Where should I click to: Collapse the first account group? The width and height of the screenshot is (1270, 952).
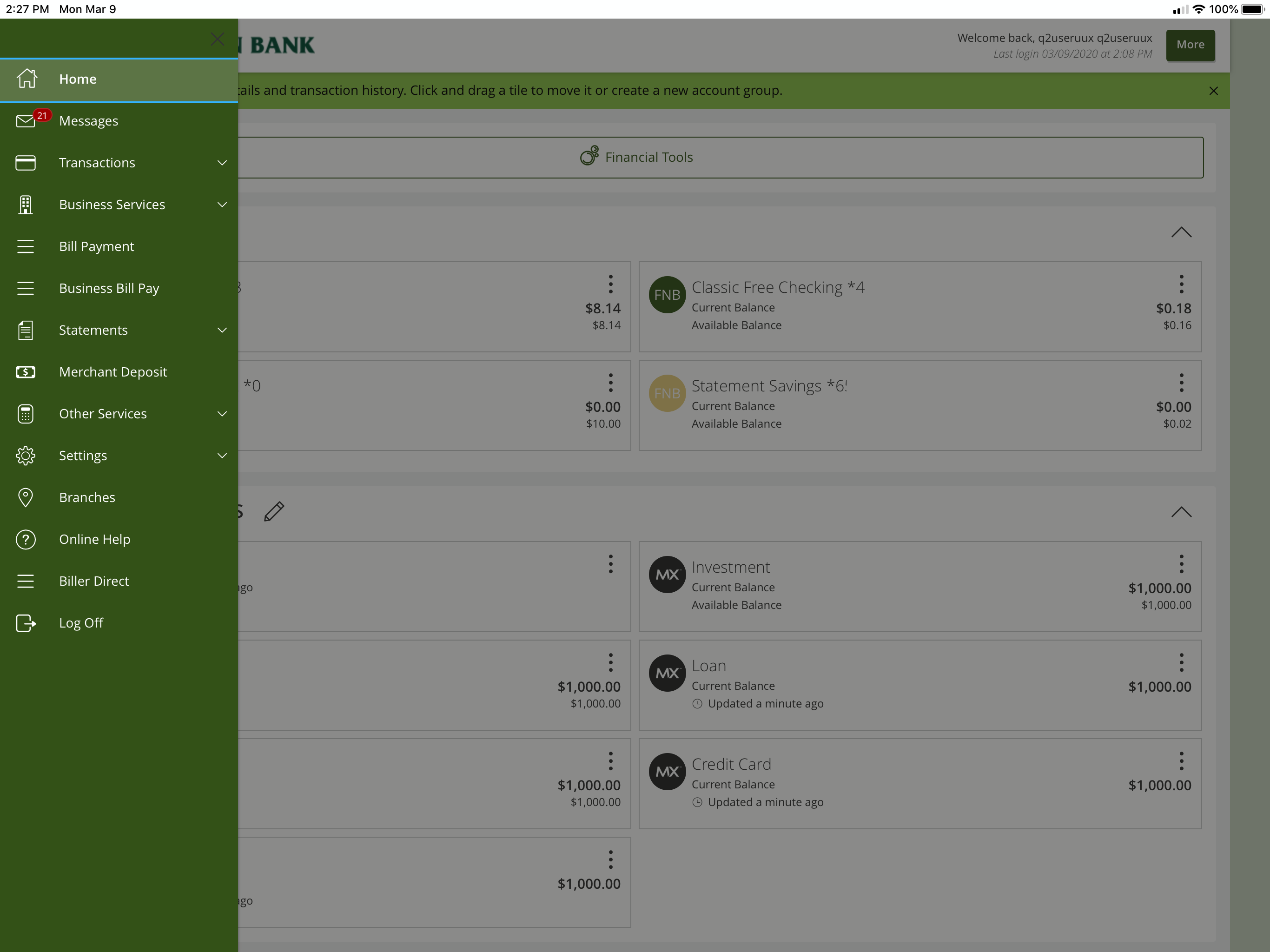[x=1181, y=232]
